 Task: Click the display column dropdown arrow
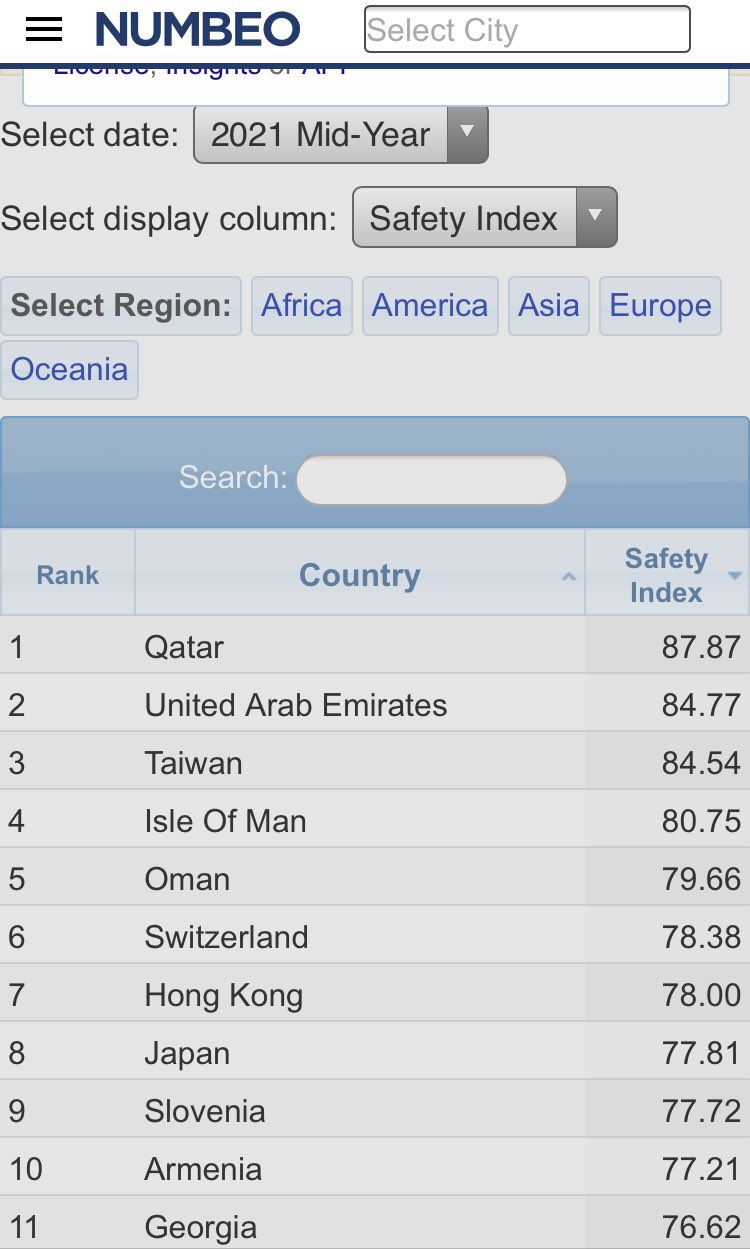596,217
